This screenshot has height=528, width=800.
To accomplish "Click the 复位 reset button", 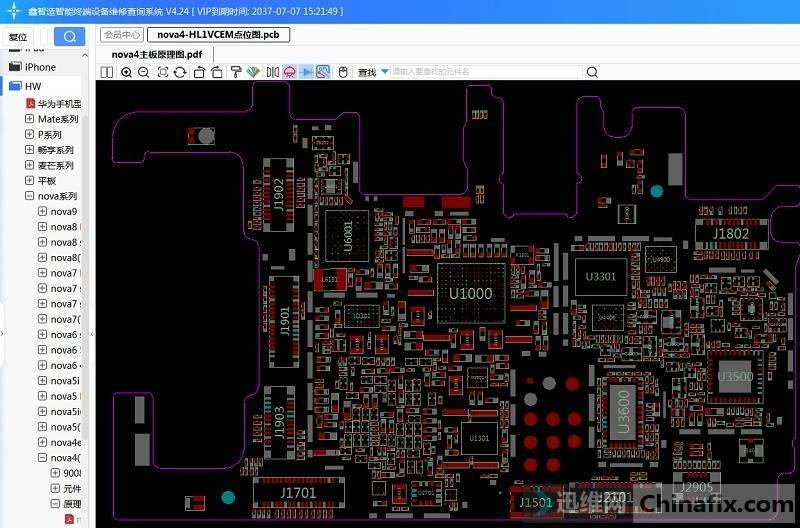I will pyautogui.click(x=18, y=37).
